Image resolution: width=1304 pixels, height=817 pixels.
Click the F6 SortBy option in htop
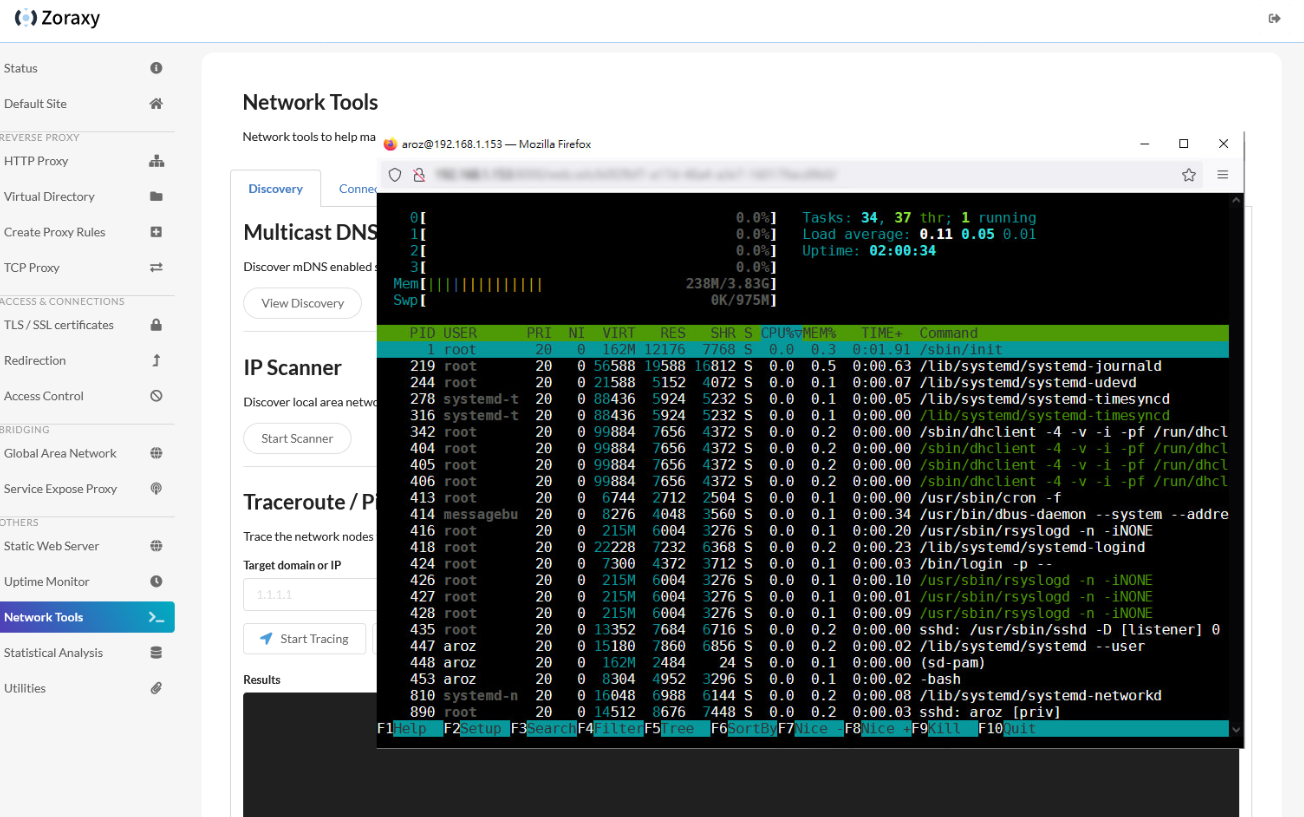coord(744,729)
